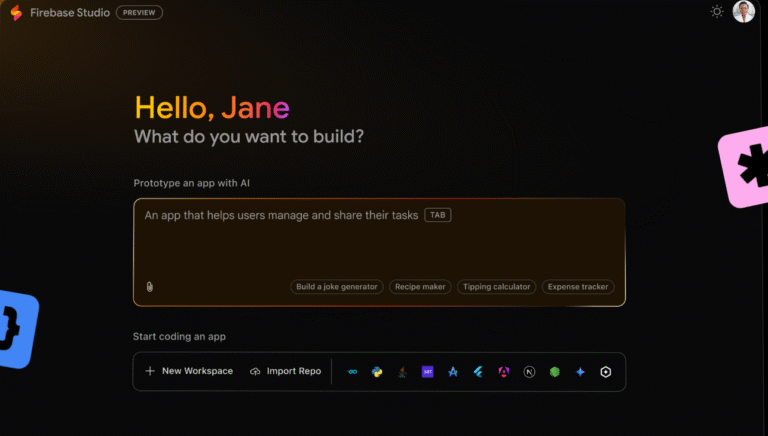This screenshot has width=768, height=436.
Task: Click the PREVIEW badge
Action: [139, 13]
